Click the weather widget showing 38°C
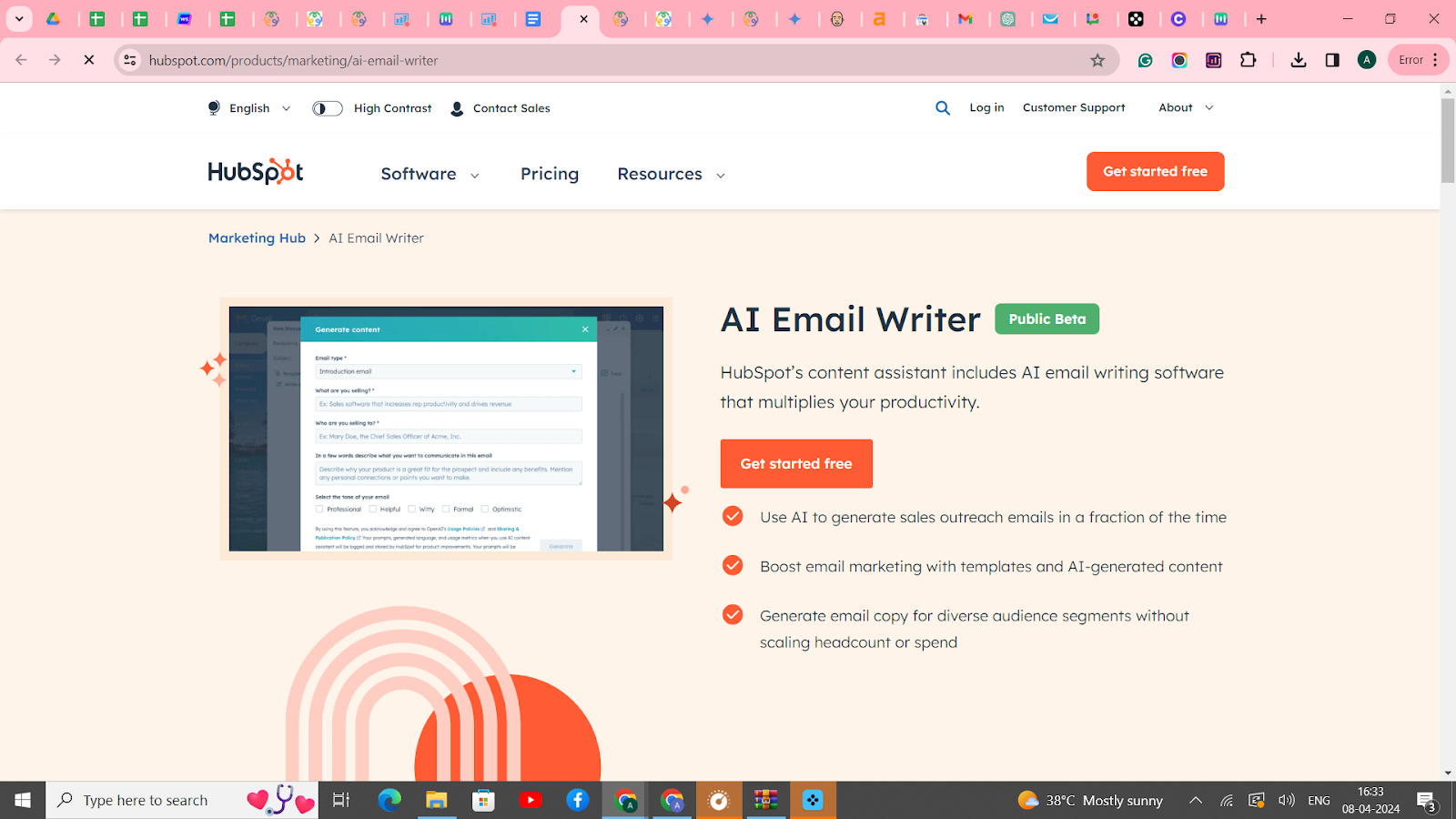Screen dimensions: 1456x819 [1090, 800]
